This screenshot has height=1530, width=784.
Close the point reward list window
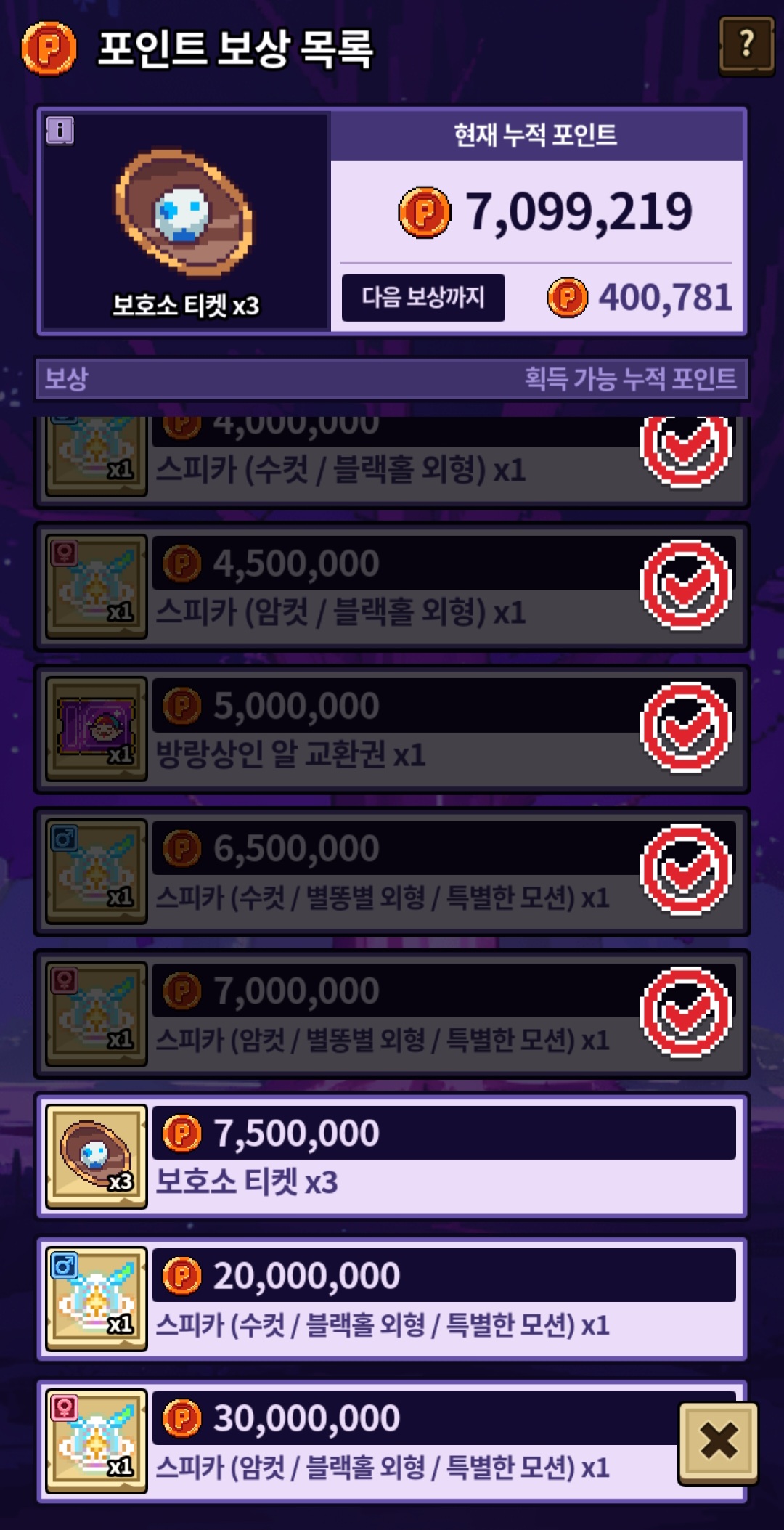719,1441
